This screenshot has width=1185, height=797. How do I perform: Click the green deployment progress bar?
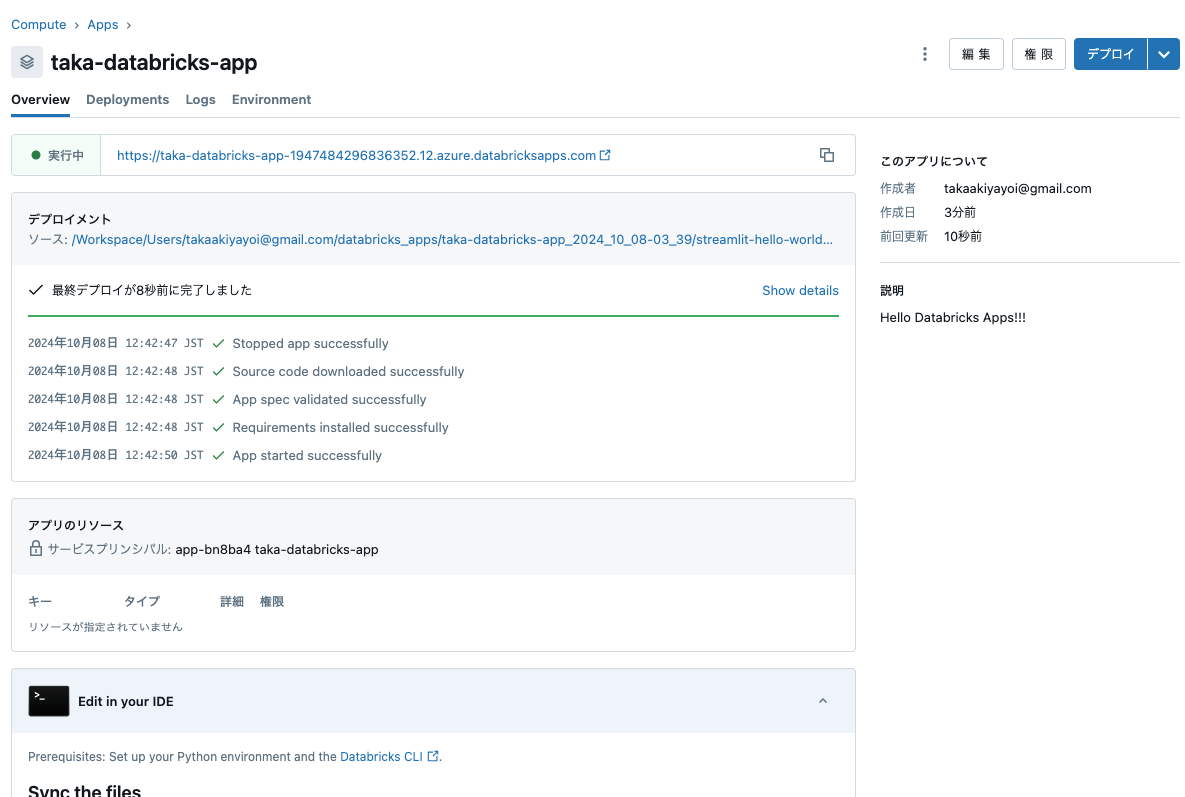click(x=433, y=316)
